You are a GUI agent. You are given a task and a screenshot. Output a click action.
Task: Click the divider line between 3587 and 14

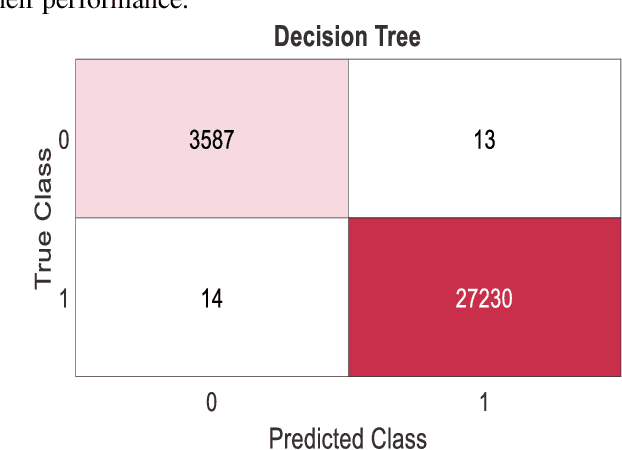pos(212,218)
